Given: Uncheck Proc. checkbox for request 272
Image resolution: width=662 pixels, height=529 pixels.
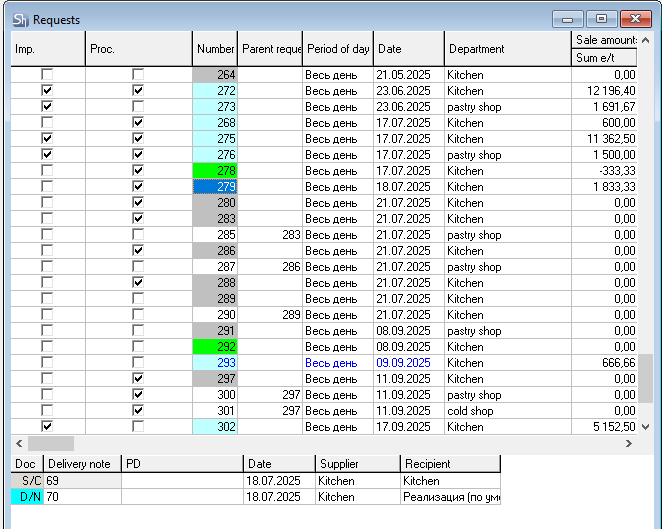Looking at the screenshot, I should [138, 91].
